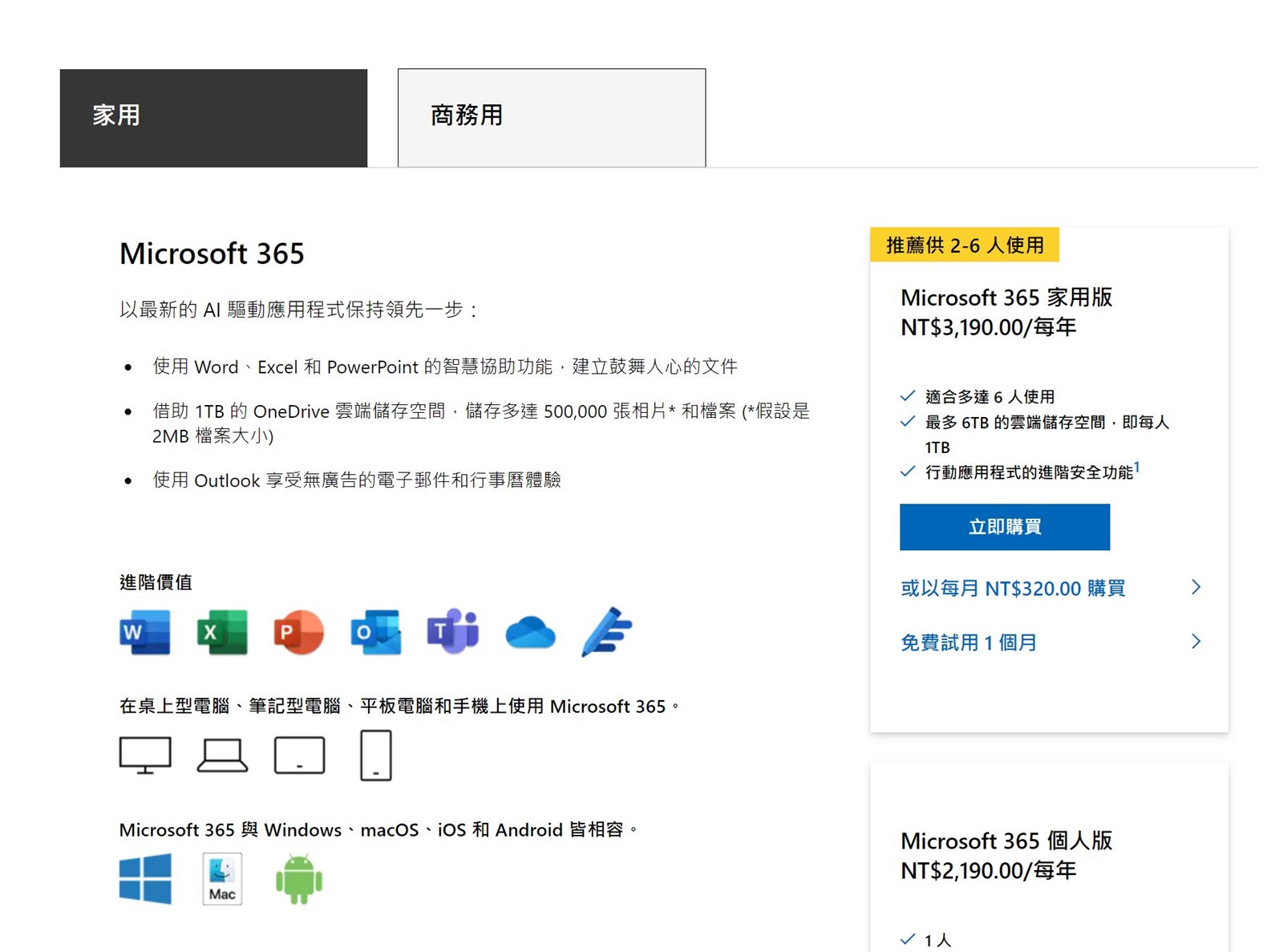Click the Android robot icon

[x=299, y=879]
